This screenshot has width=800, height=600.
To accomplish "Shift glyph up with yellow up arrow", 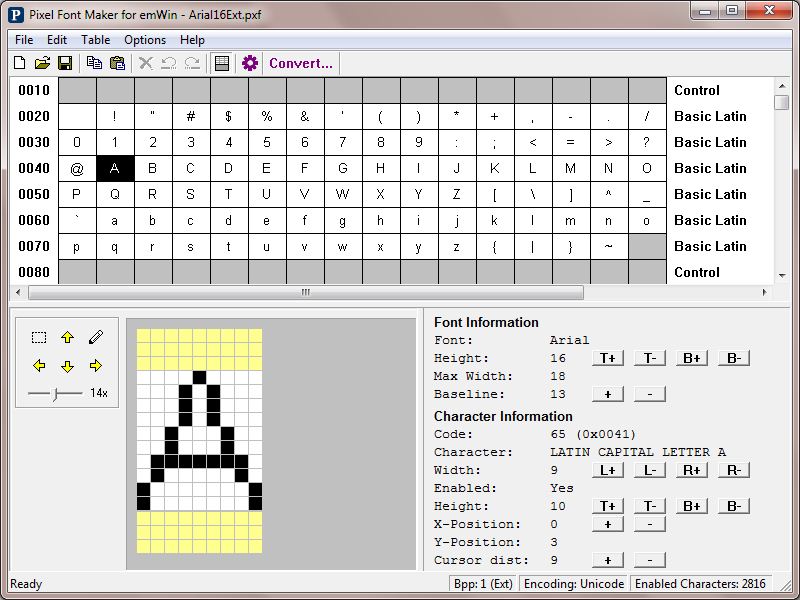I will 67,338.
